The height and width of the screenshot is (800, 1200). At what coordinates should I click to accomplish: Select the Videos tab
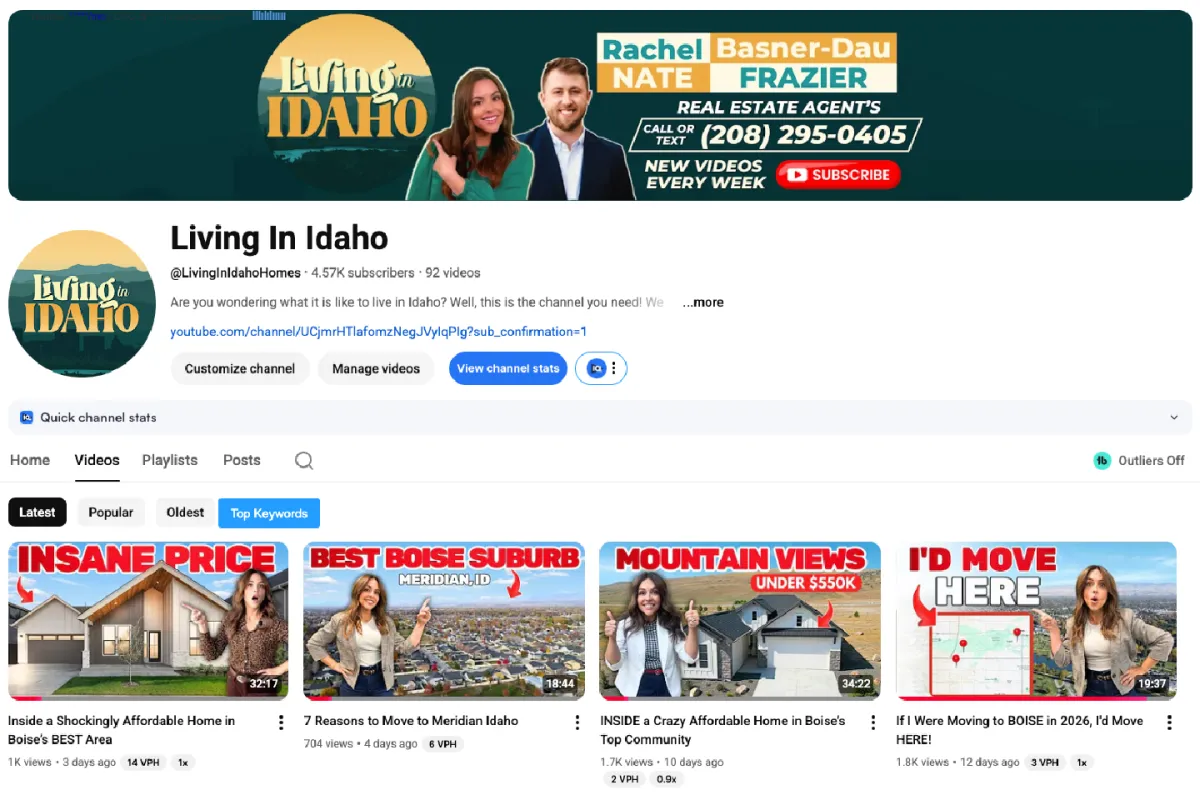97,460
